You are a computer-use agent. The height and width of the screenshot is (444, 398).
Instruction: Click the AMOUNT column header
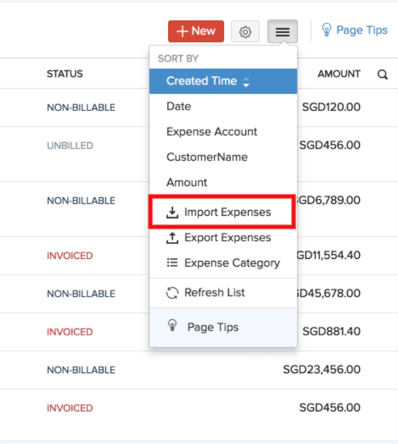pyautogui.click(x=339, y=74)
